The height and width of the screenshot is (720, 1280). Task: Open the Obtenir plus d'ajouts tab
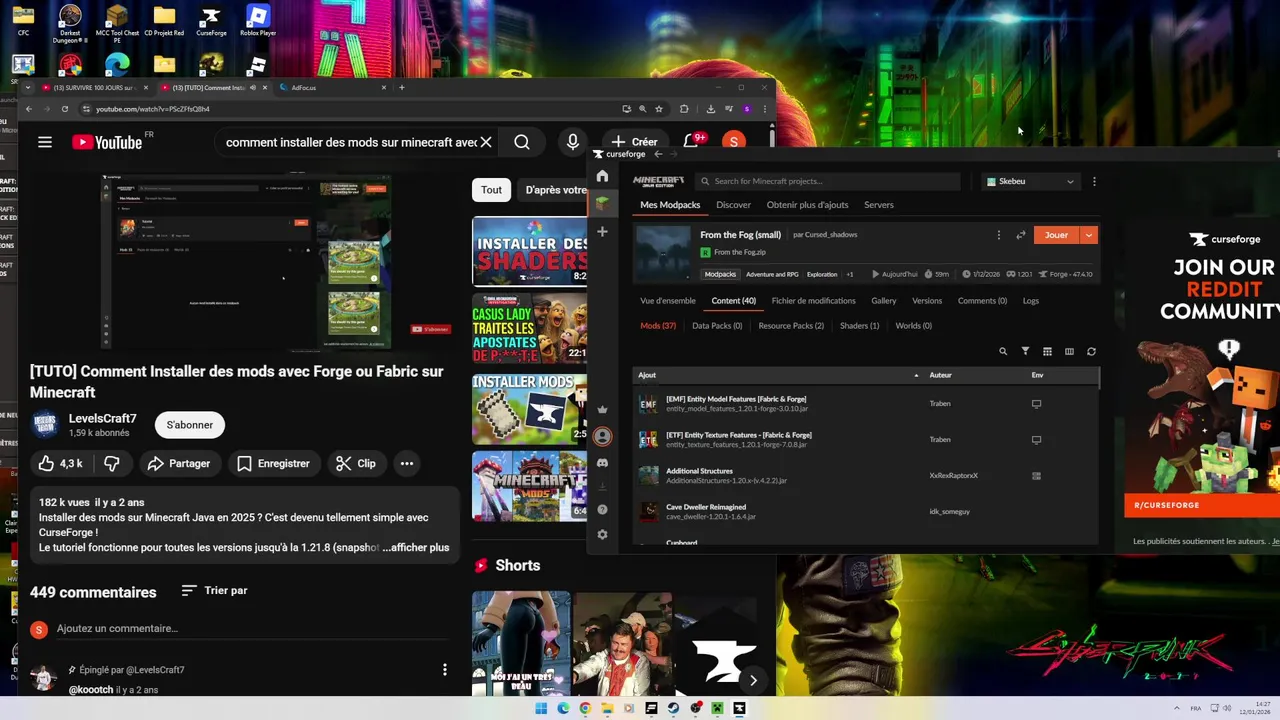click(x=807, y=205)
